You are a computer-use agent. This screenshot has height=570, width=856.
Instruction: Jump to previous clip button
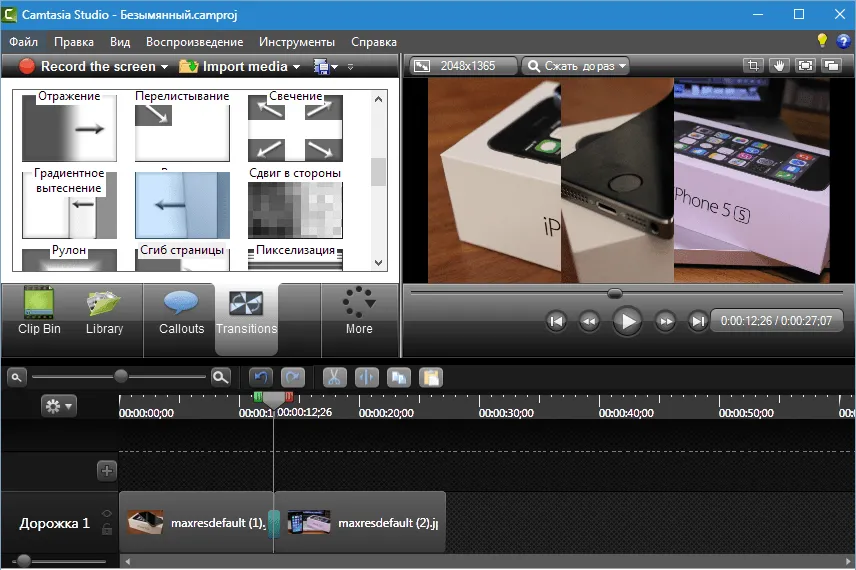pos(556,321)
